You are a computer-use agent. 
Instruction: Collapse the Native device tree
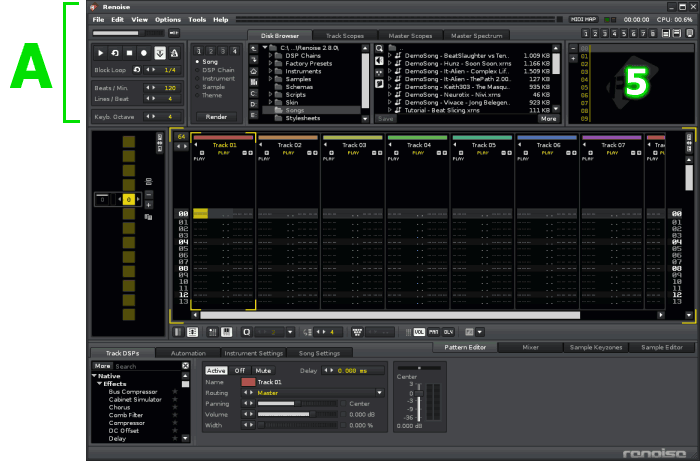[x=94, y=376]
